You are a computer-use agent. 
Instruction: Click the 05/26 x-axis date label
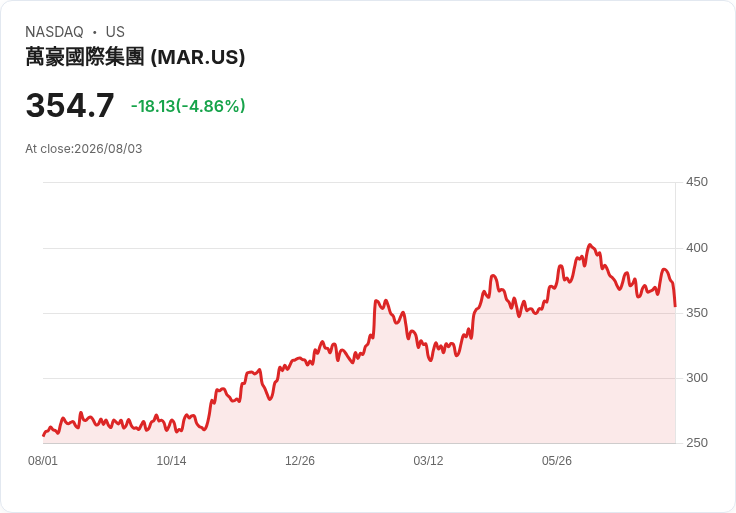tap(557, 461)
